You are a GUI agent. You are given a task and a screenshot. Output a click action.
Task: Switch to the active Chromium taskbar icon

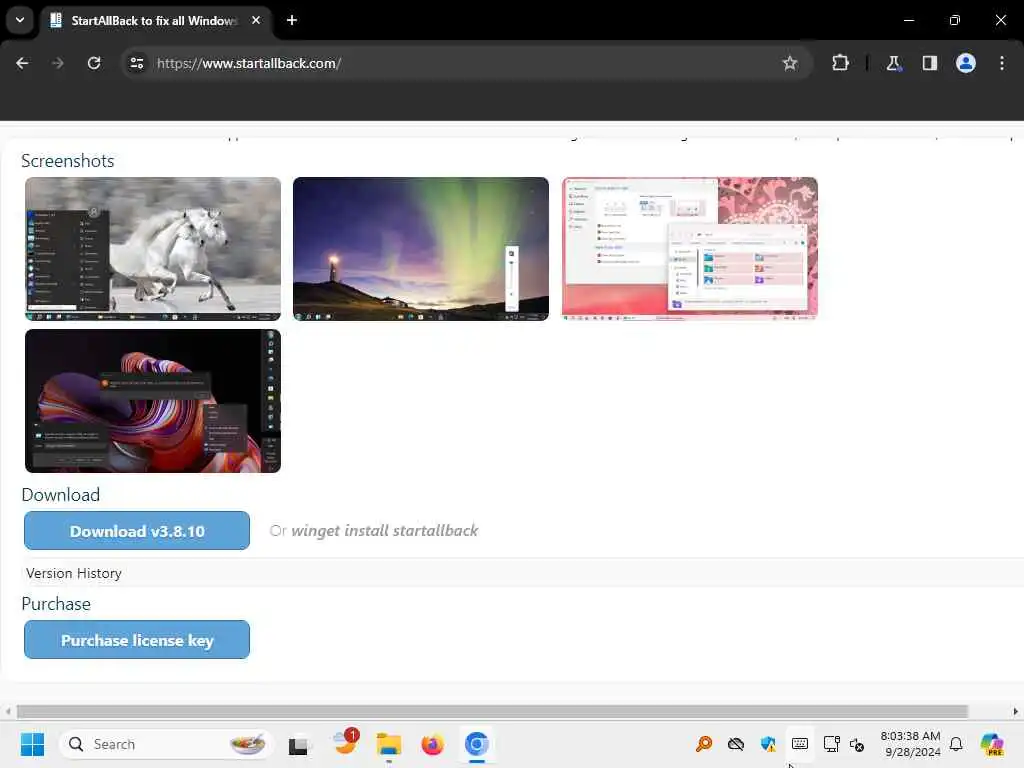click(477, 744)
